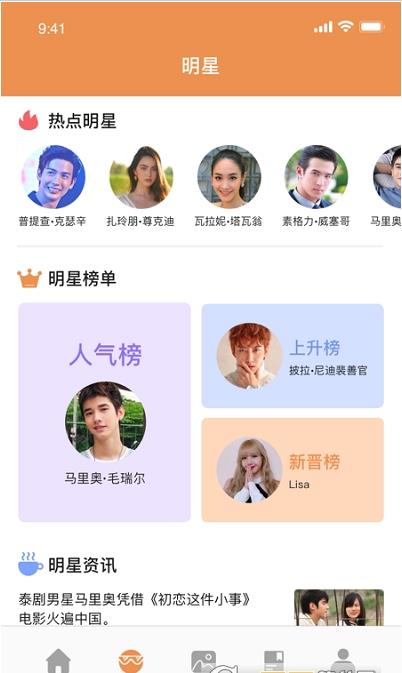The image size is (402, 673).
Task: Open the home tab house icon
Action: click(x=58, y=661)
